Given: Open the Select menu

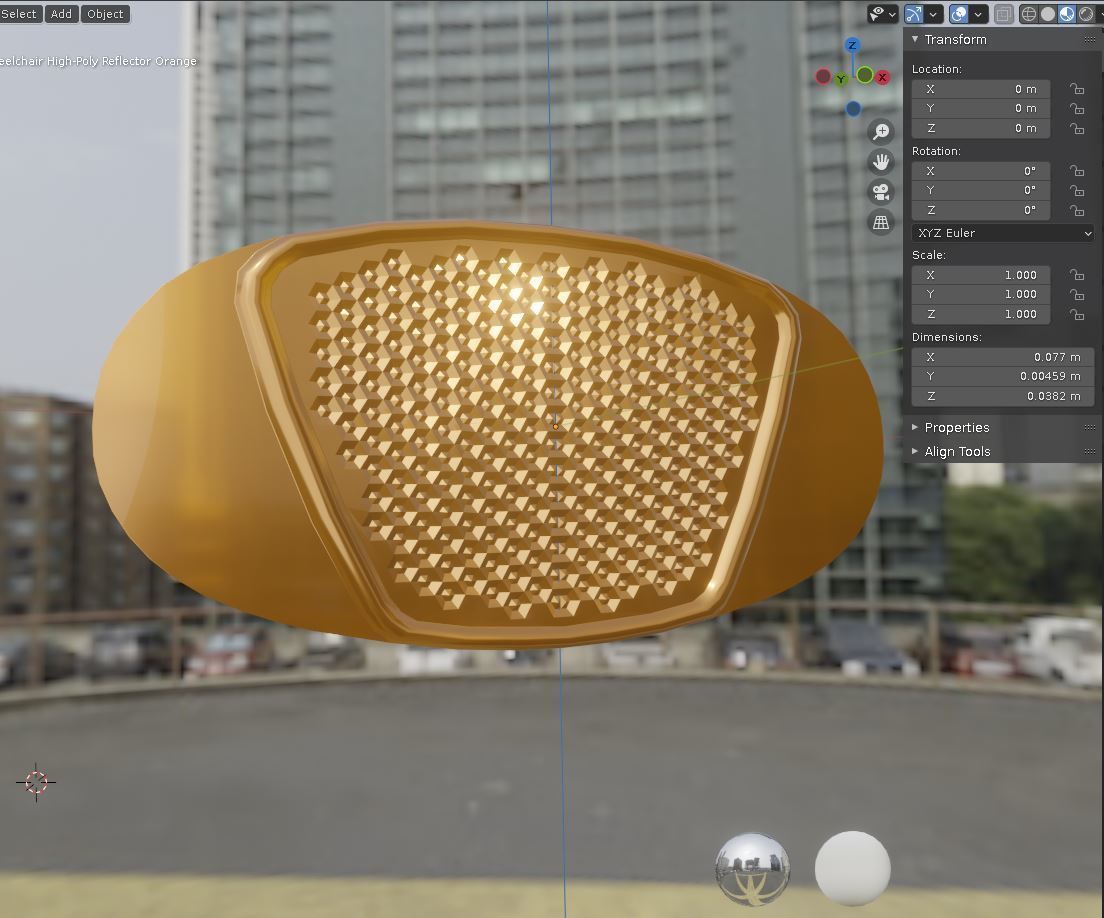Looking at the screenshot, I should pyautogui.click(x=20, y=14).
